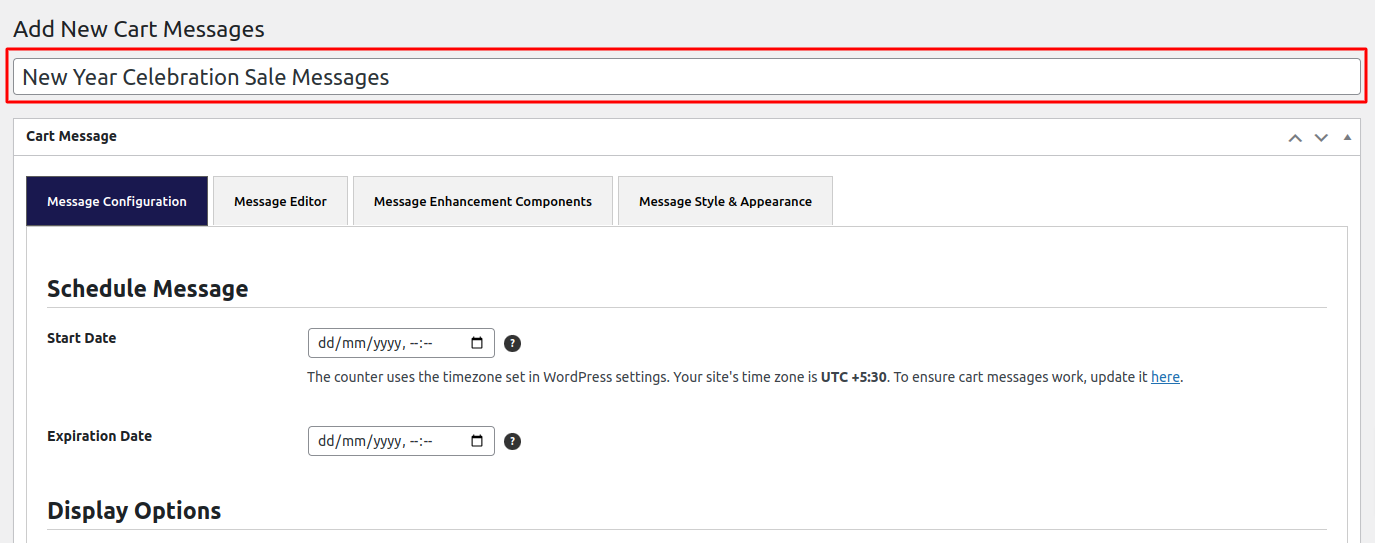Click the Start Date help question mark
The height and width of the screenshot is (543, 1375).
click(512, 344)
